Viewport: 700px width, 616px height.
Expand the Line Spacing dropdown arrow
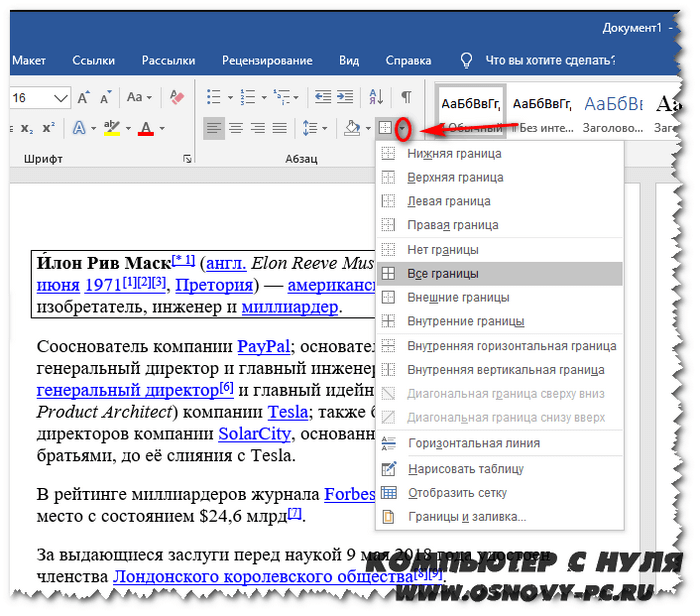pos(325,129)
